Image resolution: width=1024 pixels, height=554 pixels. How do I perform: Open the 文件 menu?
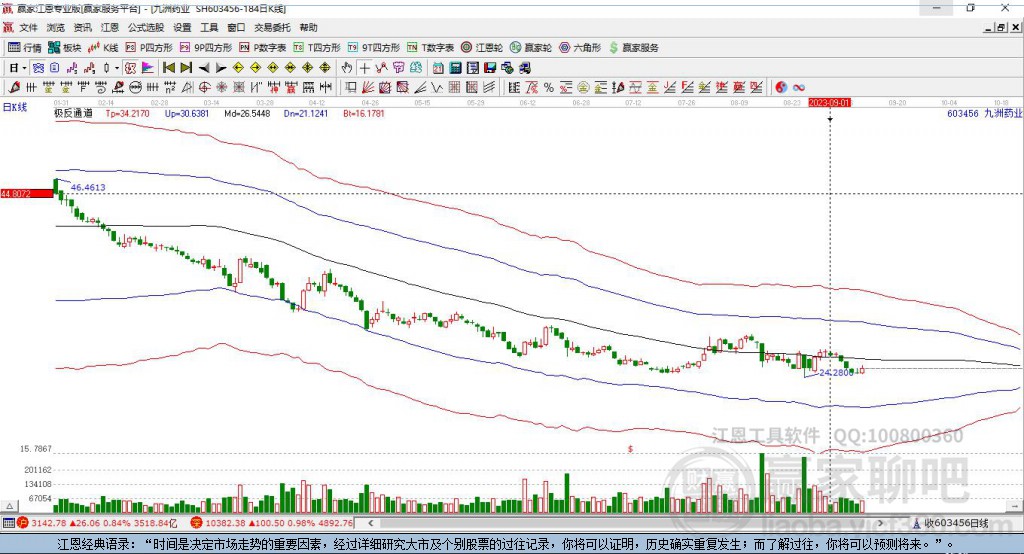(x=28, y=27)
